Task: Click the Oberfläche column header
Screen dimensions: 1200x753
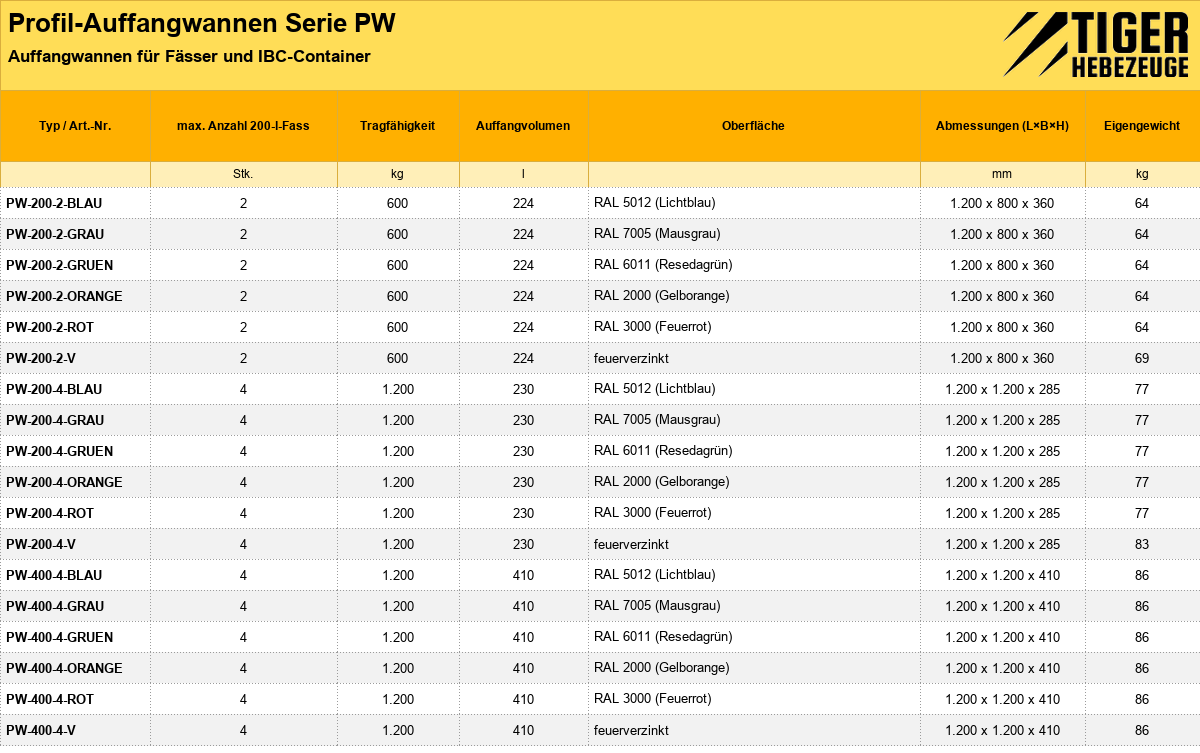Action: (x=753, y=126)
